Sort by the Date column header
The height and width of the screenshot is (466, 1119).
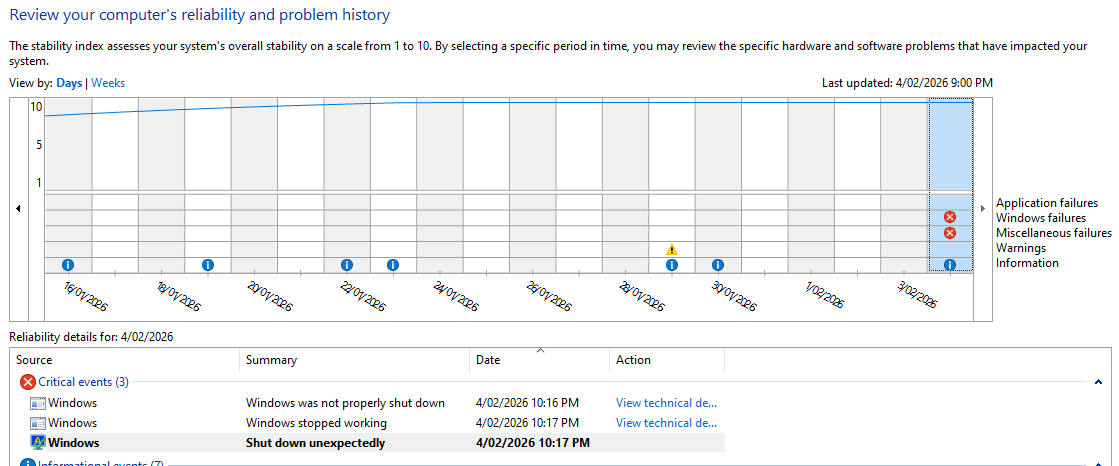(540, 360)
